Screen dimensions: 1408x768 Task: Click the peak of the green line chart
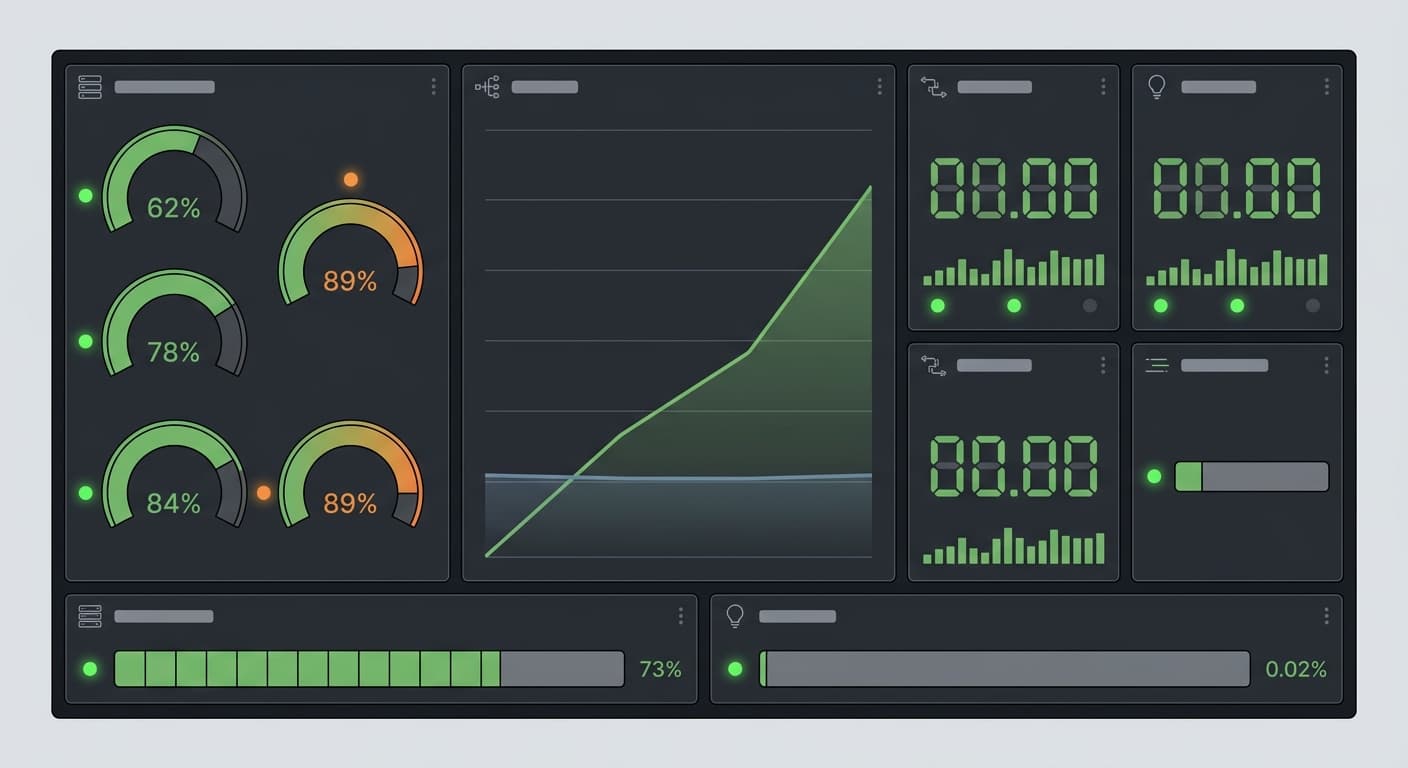[x=870, y=187]
